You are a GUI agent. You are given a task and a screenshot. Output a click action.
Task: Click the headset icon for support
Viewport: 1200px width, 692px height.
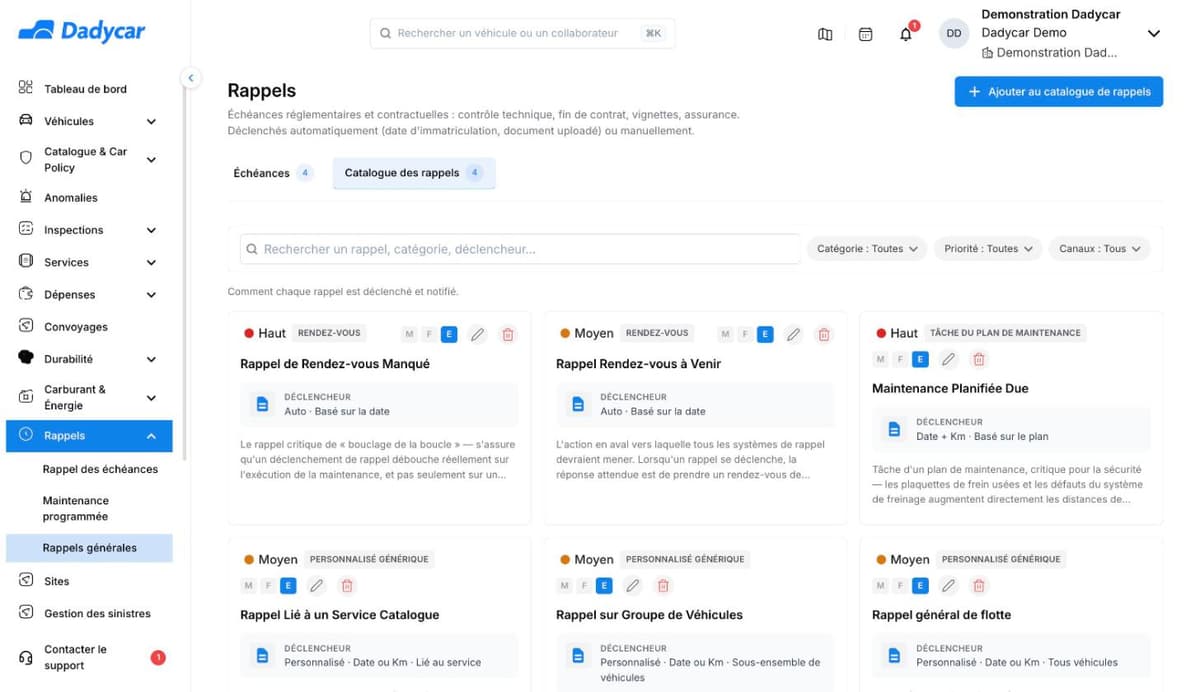26,657
